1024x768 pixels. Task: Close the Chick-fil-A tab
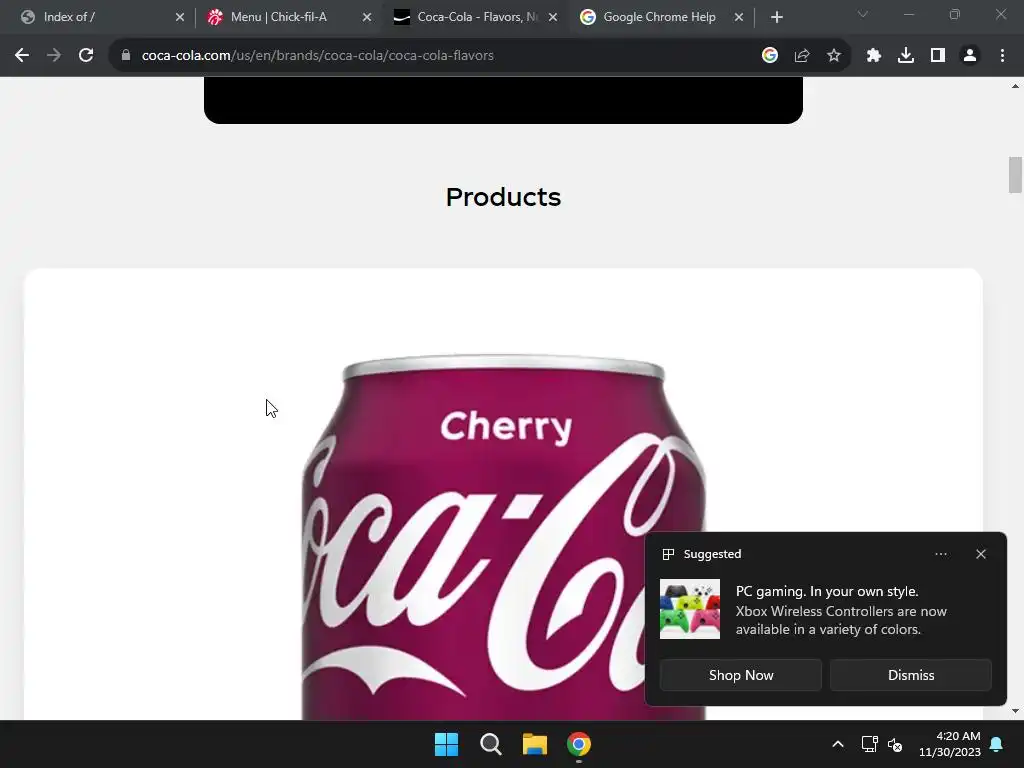coord(366,17)
